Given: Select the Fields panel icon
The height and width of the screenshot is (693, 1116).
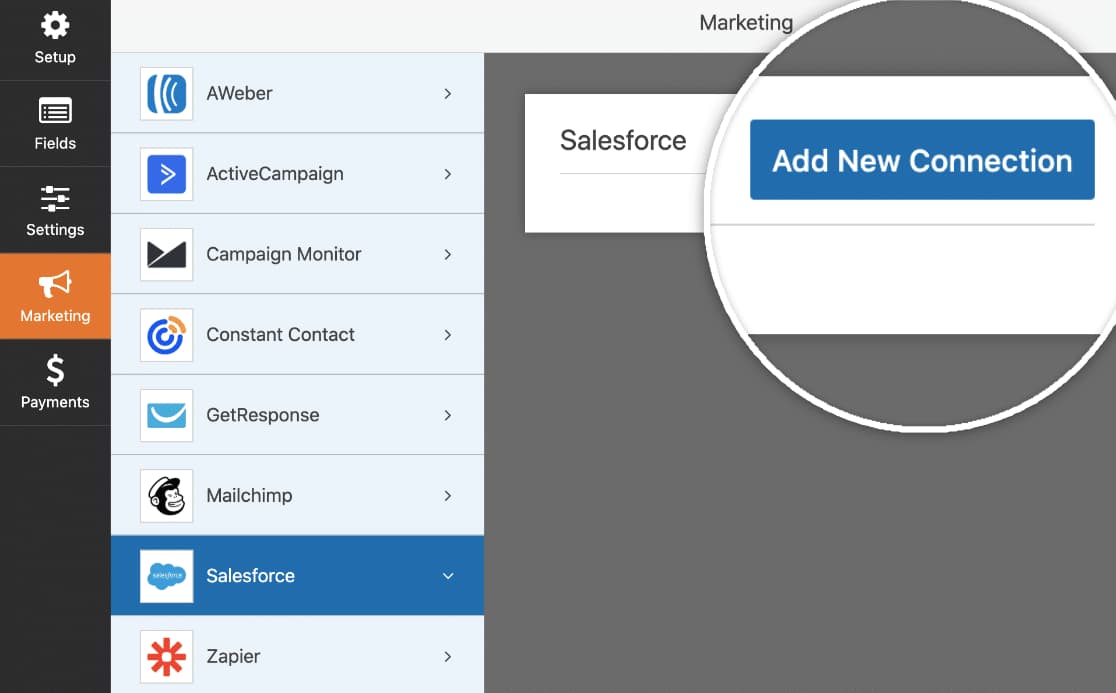Looking at the screenshot, I should [55, 112].
